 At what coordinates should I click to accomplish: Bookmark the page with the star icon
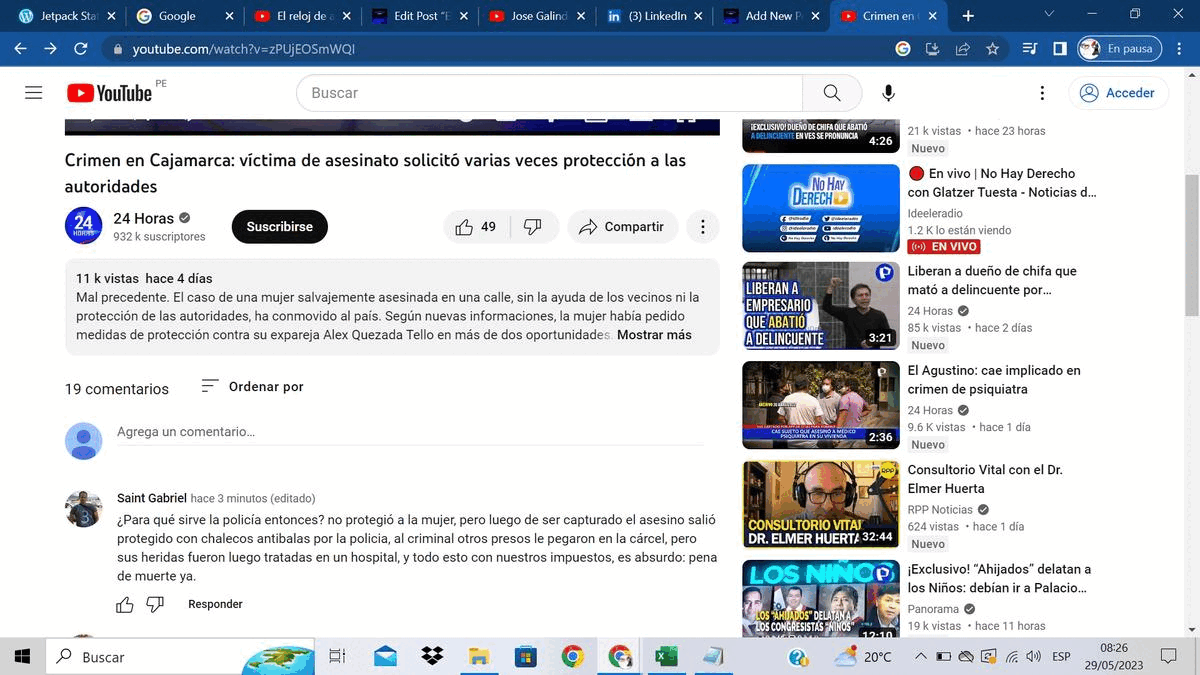coord(991,47)
